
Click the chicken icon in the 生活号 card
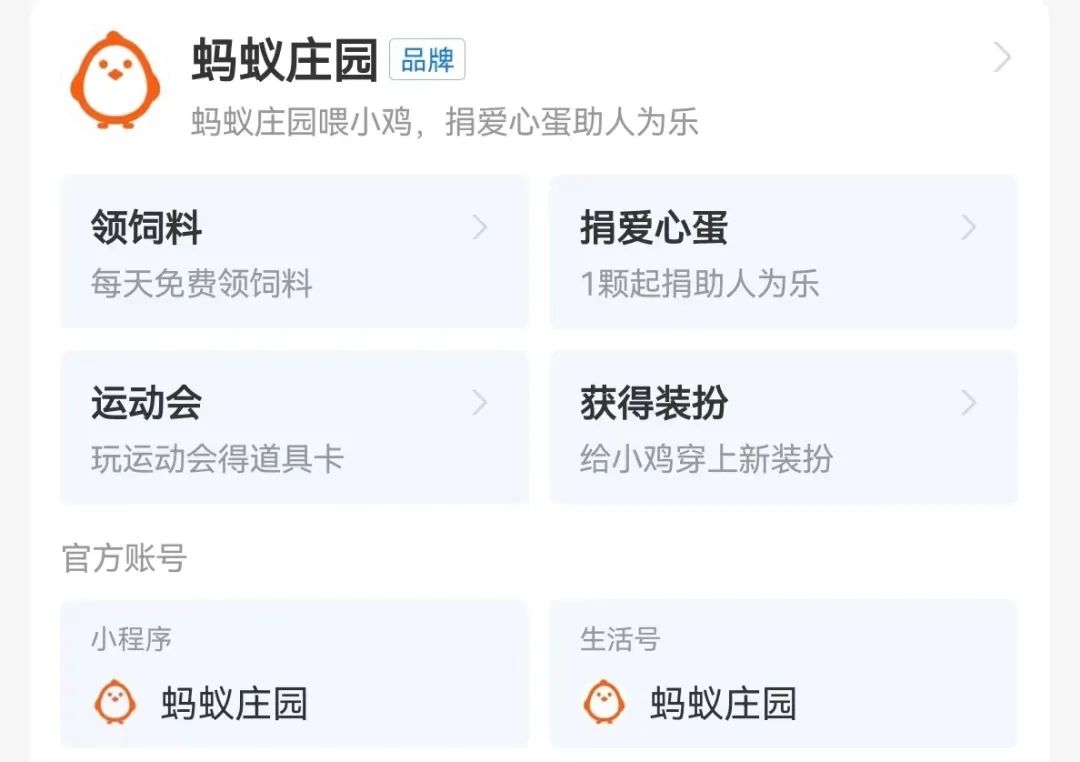604,702
